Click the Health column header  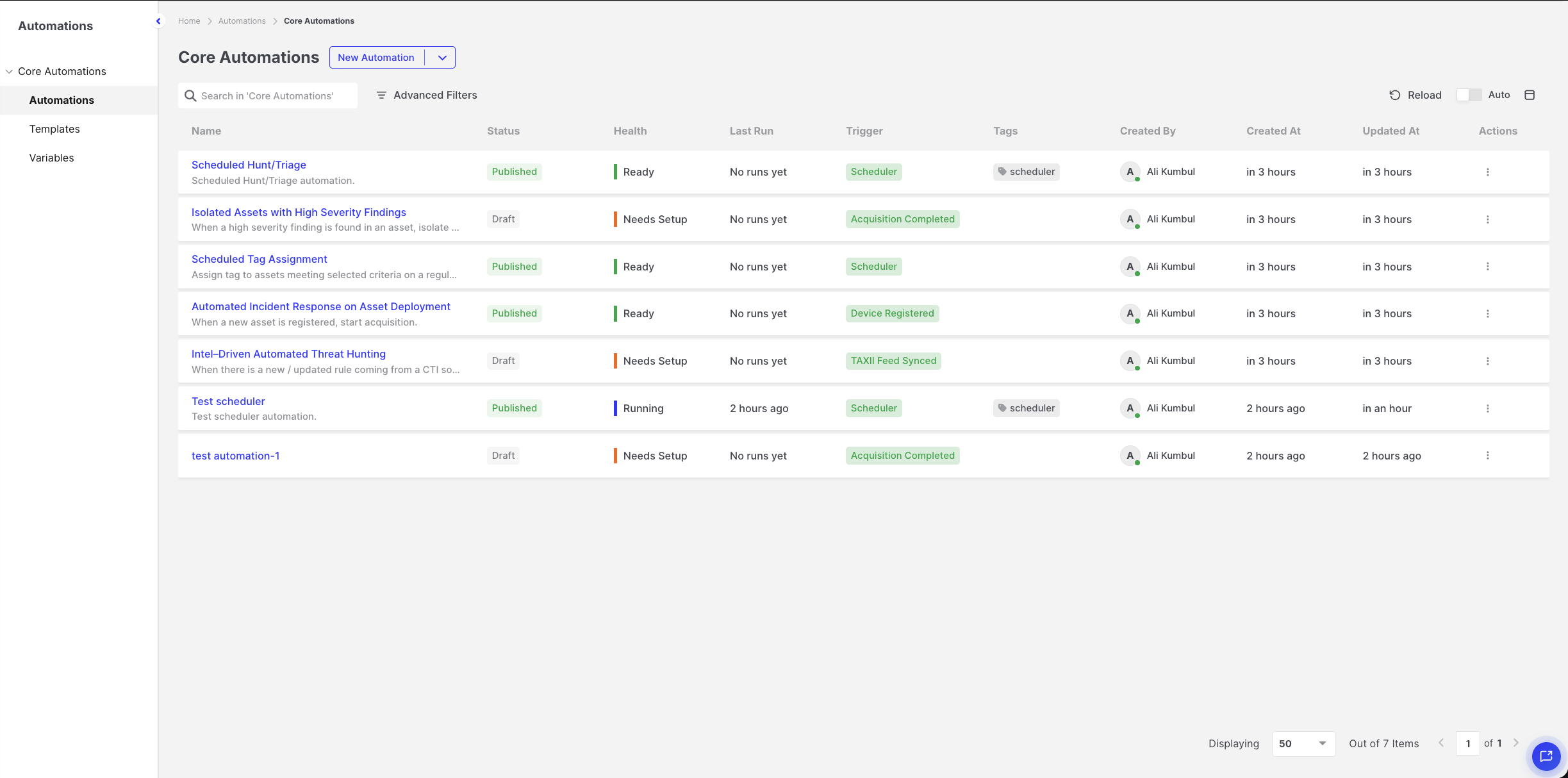point(630,131)
